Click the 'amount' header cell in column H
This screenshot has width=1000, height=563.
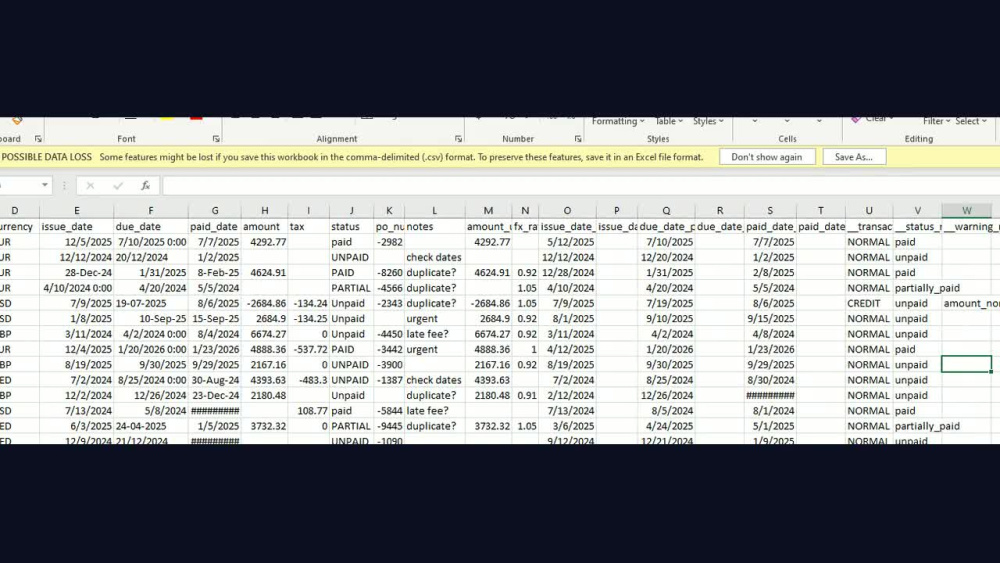[264, 226]
